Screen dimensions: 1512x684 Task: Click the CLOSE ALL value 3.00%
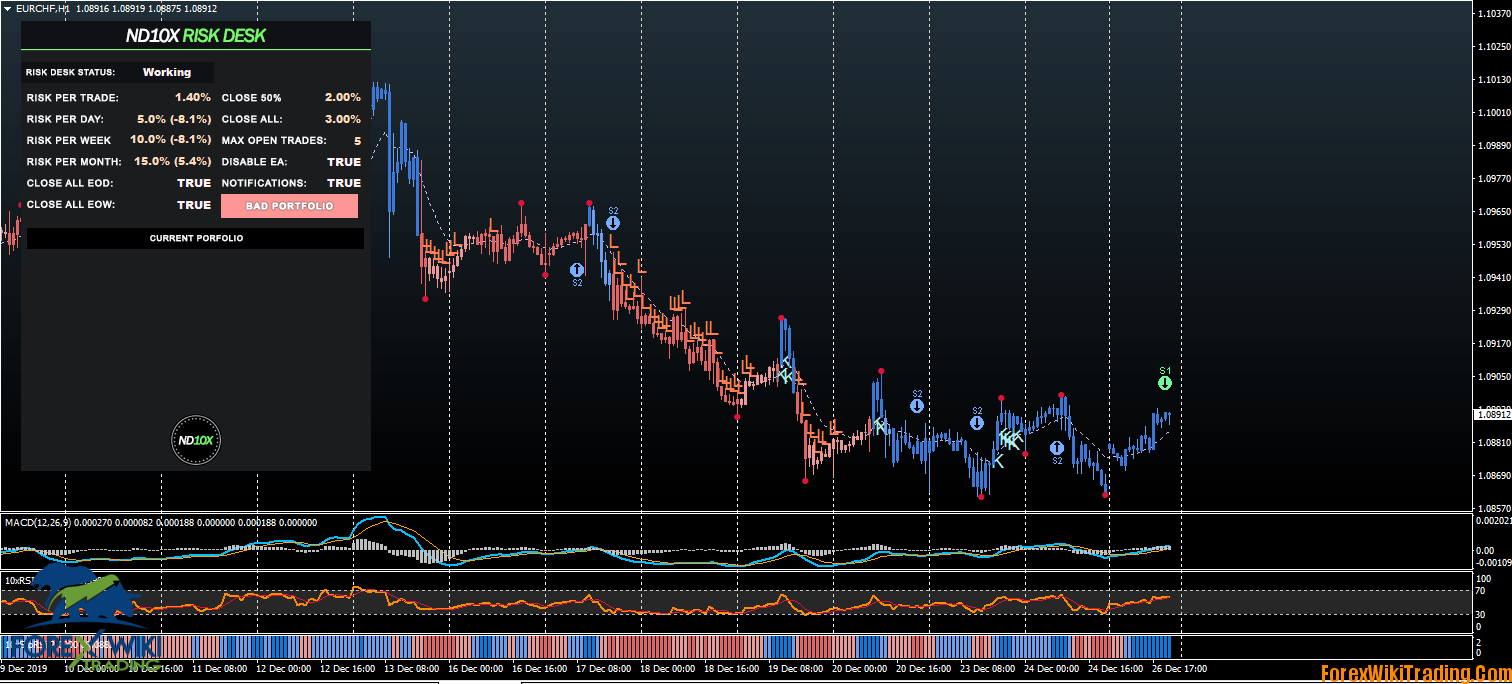click(x=343, y=119)
